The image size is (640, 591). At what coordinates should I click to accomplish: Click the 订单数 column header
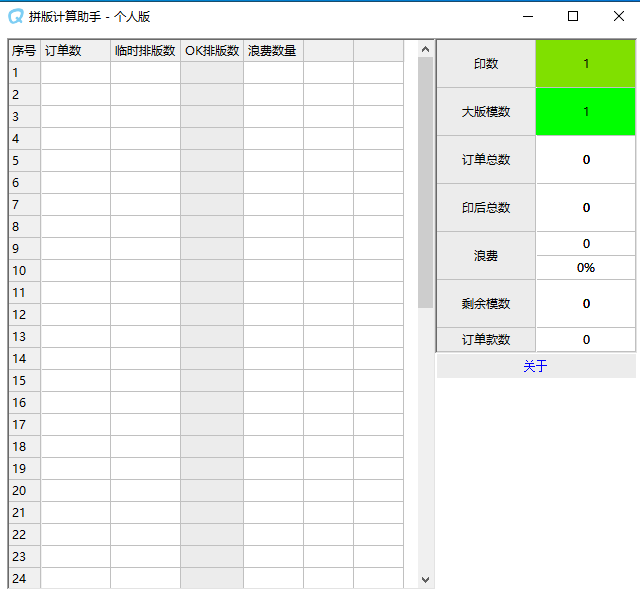[x=75, y=51]
